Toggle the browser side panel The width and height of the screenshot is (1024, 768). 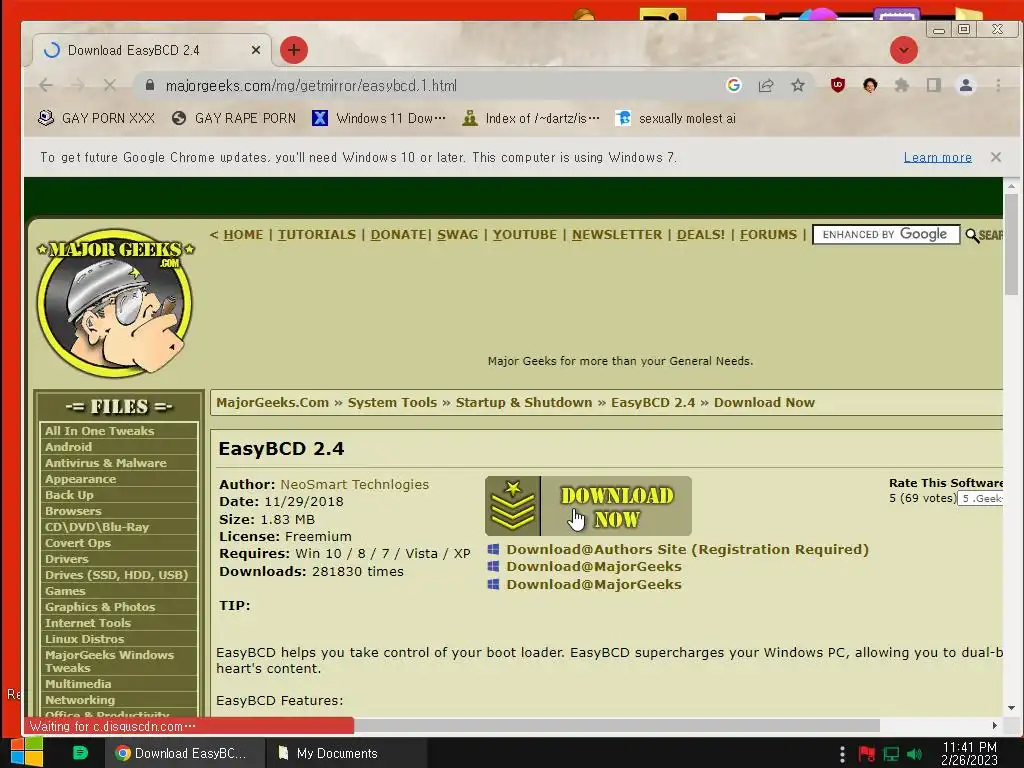(934, 86)
